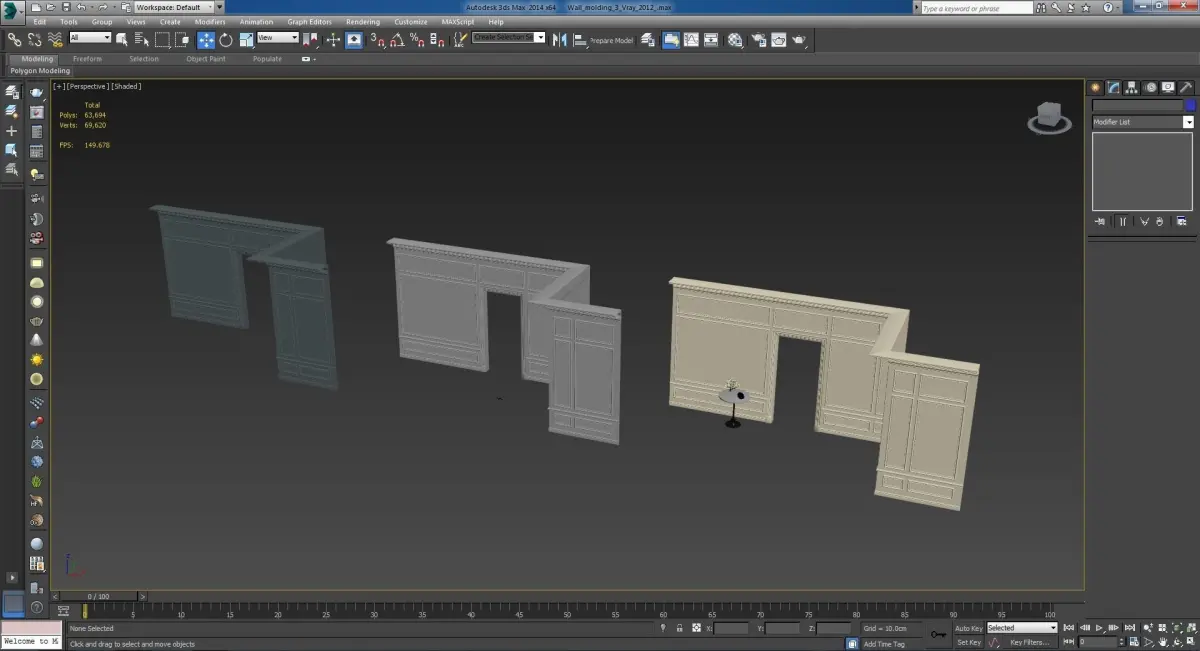Toggle Percent Snap
The width and height of the screenshot is (1200, 651).
point(417,40)
